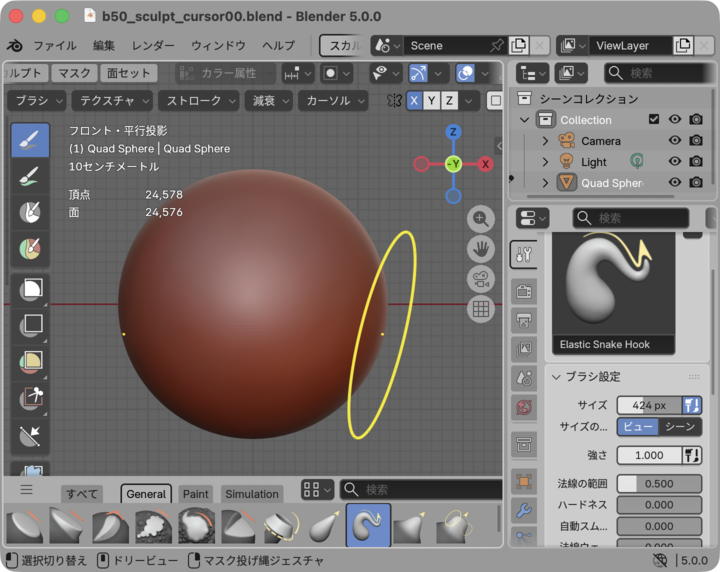Select the Box Hide tool

point(30,326)
